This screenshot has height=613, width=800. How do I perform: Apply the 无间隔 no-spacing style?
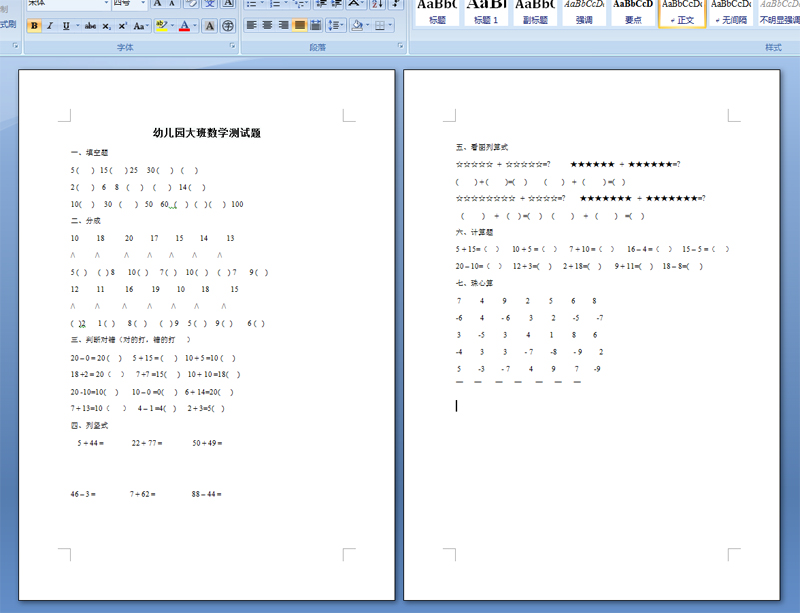point(731,13)
